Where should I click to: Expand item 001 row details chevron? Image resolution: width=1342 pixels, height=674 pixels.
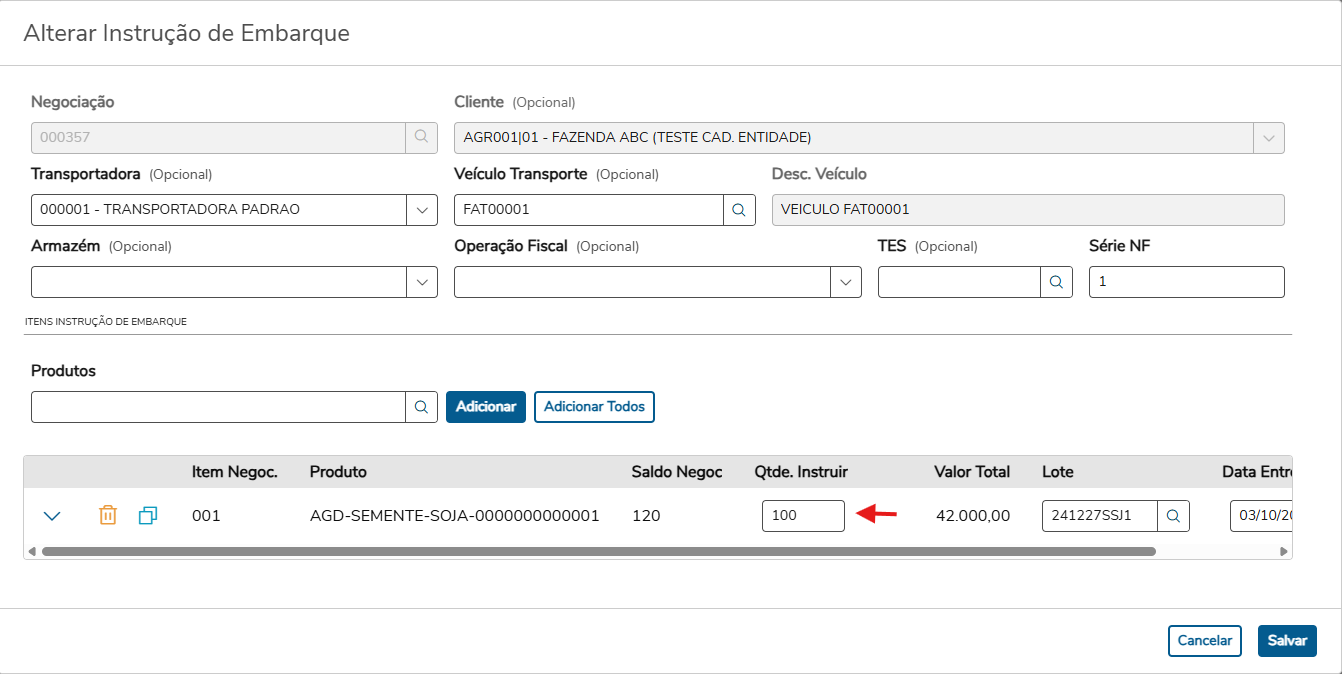click(x=52, y=516)
